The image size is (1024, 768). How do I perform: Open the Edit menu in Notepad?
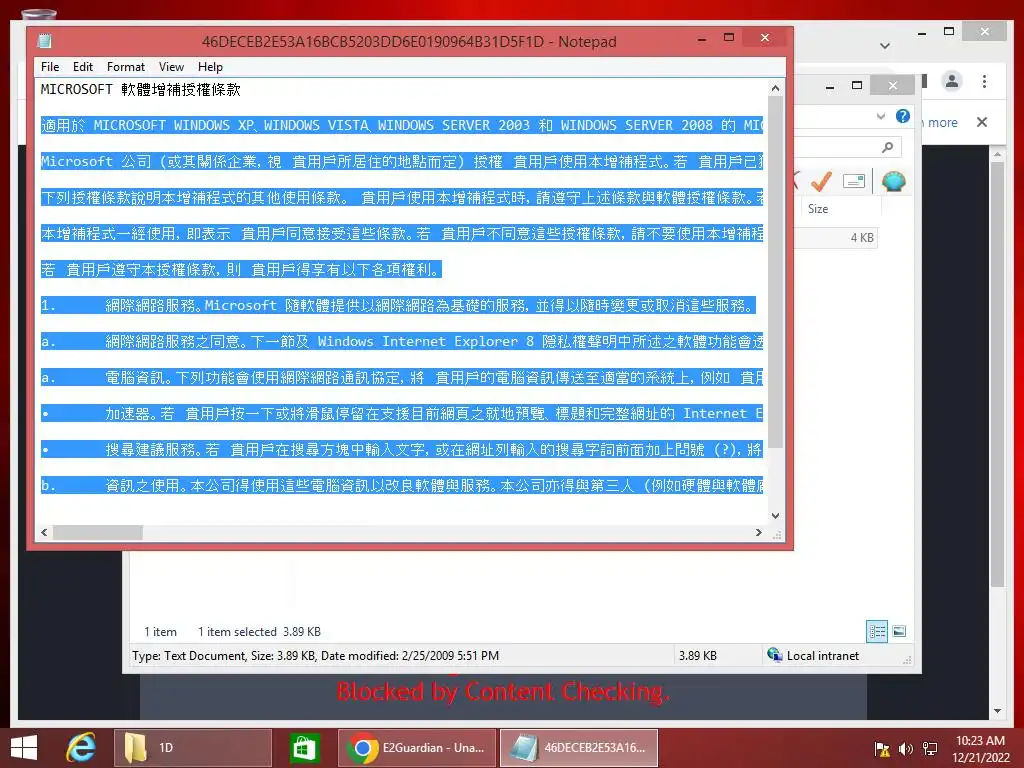tap(82, 67)
